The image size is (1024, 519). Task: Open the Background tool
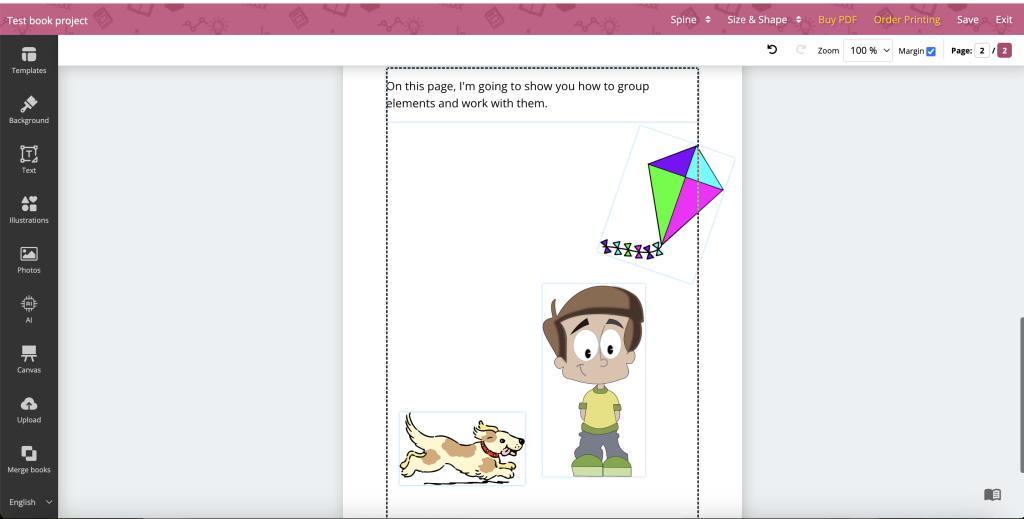[x=29, y=110]
